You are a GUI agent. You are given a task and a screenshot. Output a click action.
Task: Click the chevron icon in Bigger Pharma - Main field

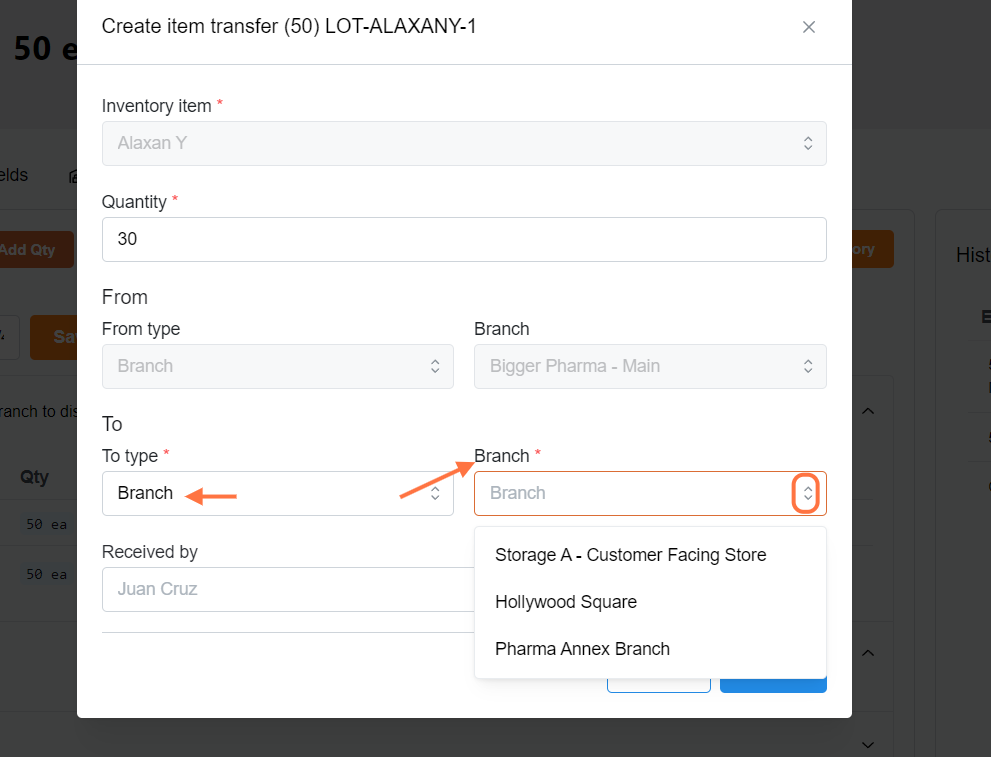tap(808, 366)
